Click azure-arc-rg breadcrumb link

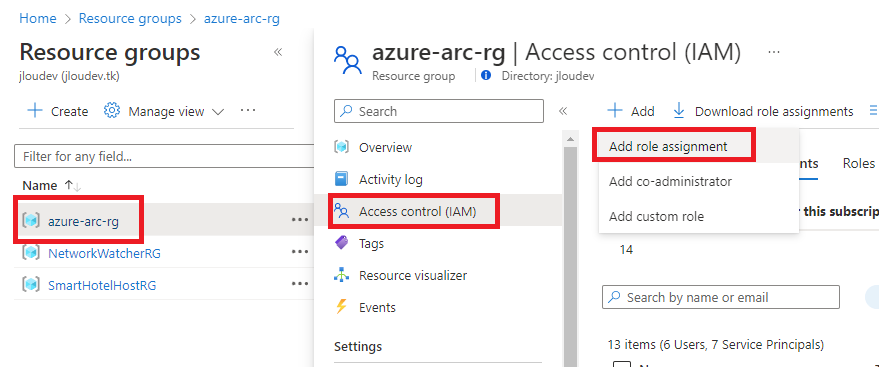coord(242,18)
